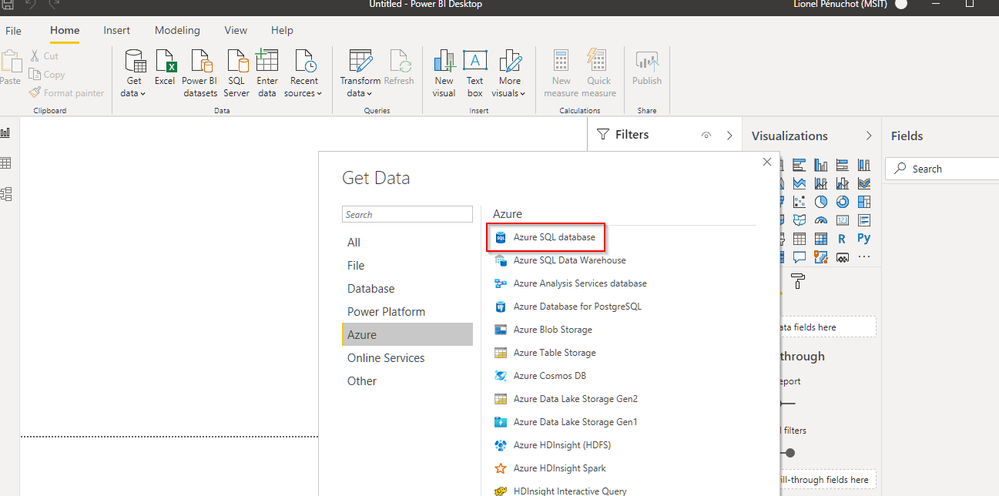Switch to Data view in left sidebar
Image resolution: width=999 pixels, height=496 pixels.
pos(6,163)
